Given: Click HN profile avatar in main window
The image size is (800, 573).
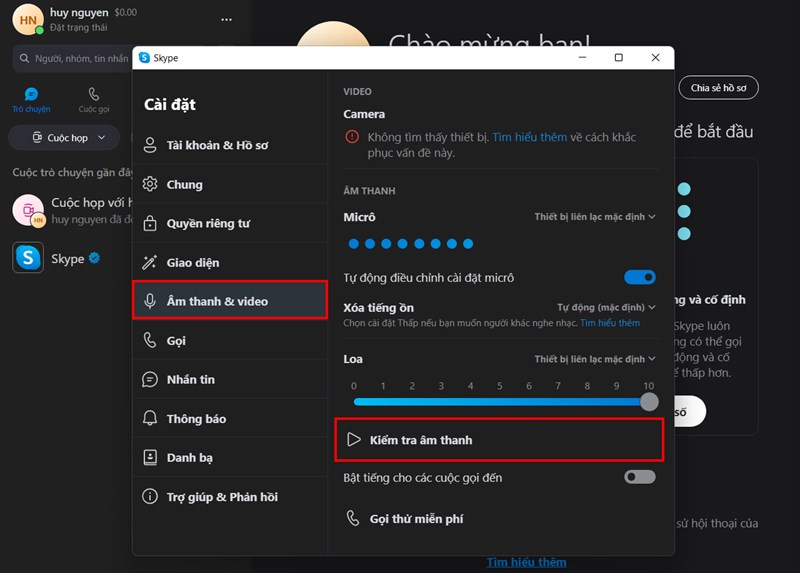Looking at the screenshot, I should click(28, 20).
